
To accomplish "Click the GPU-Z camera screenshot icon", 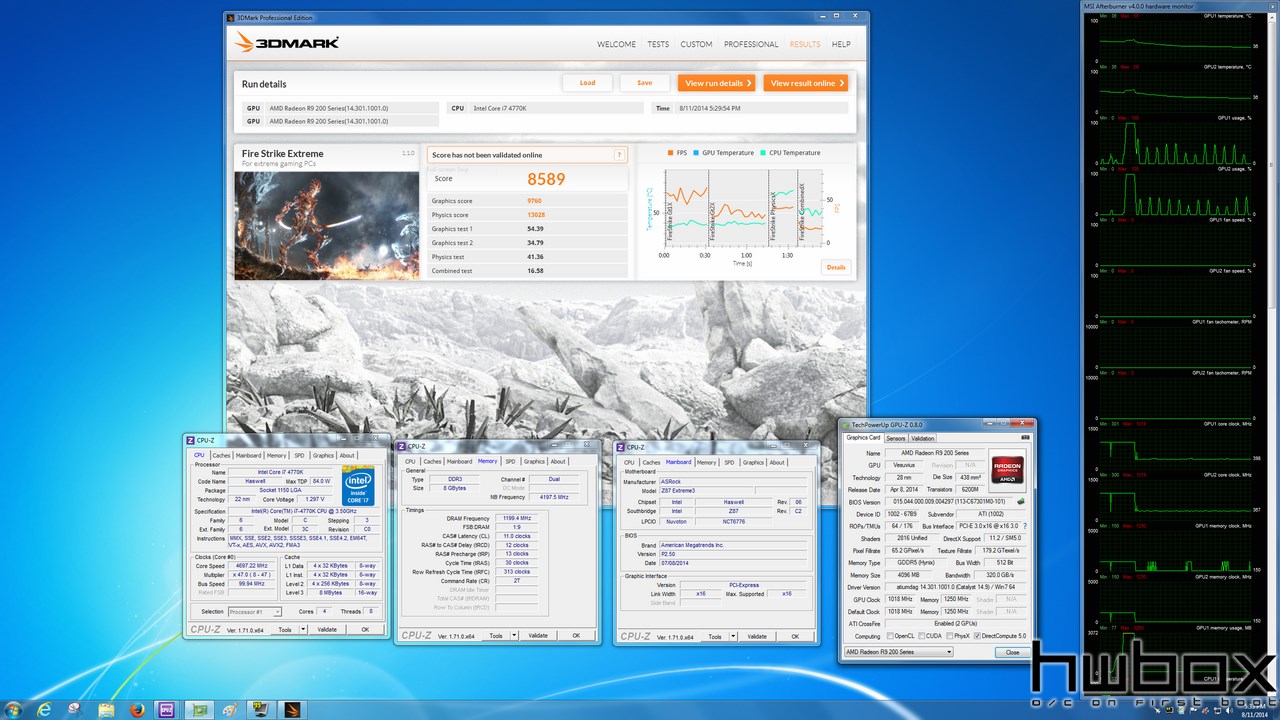I will coord(1025,438).
